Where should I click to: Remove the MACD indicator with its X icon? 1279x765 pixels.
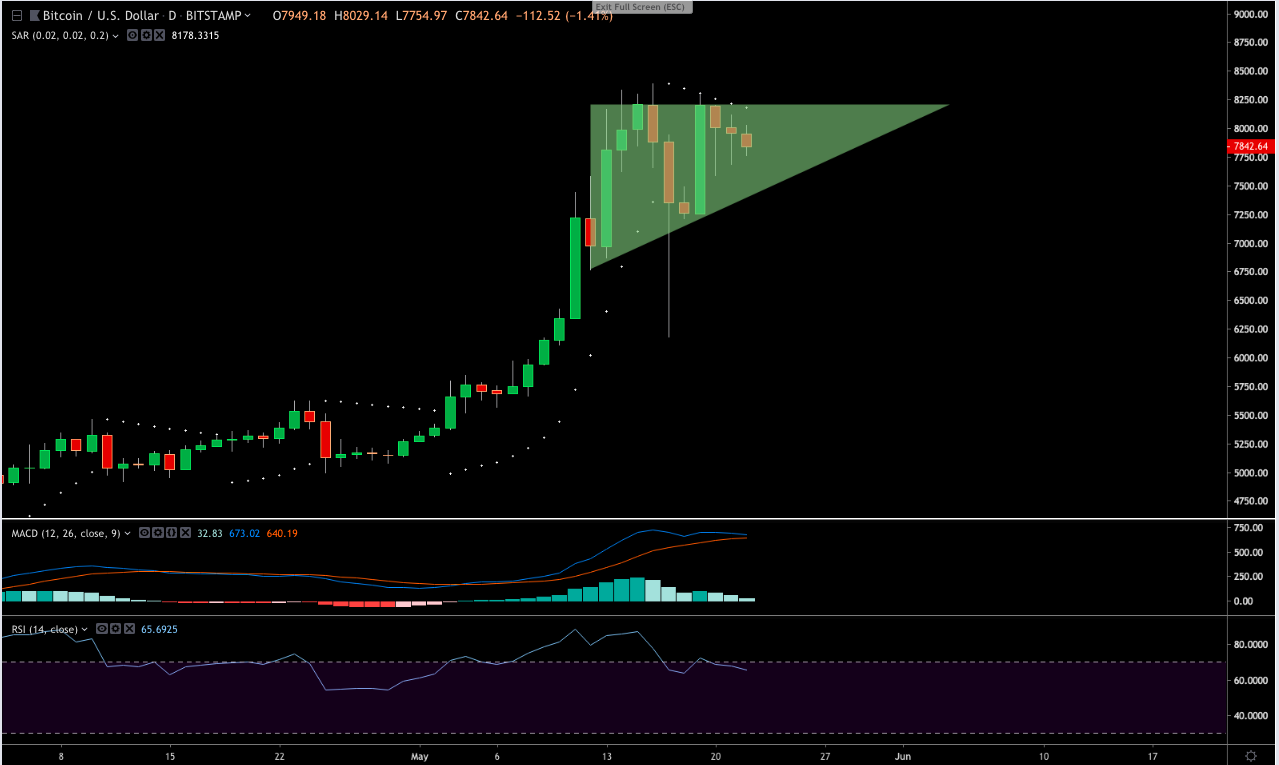[185, 533]
